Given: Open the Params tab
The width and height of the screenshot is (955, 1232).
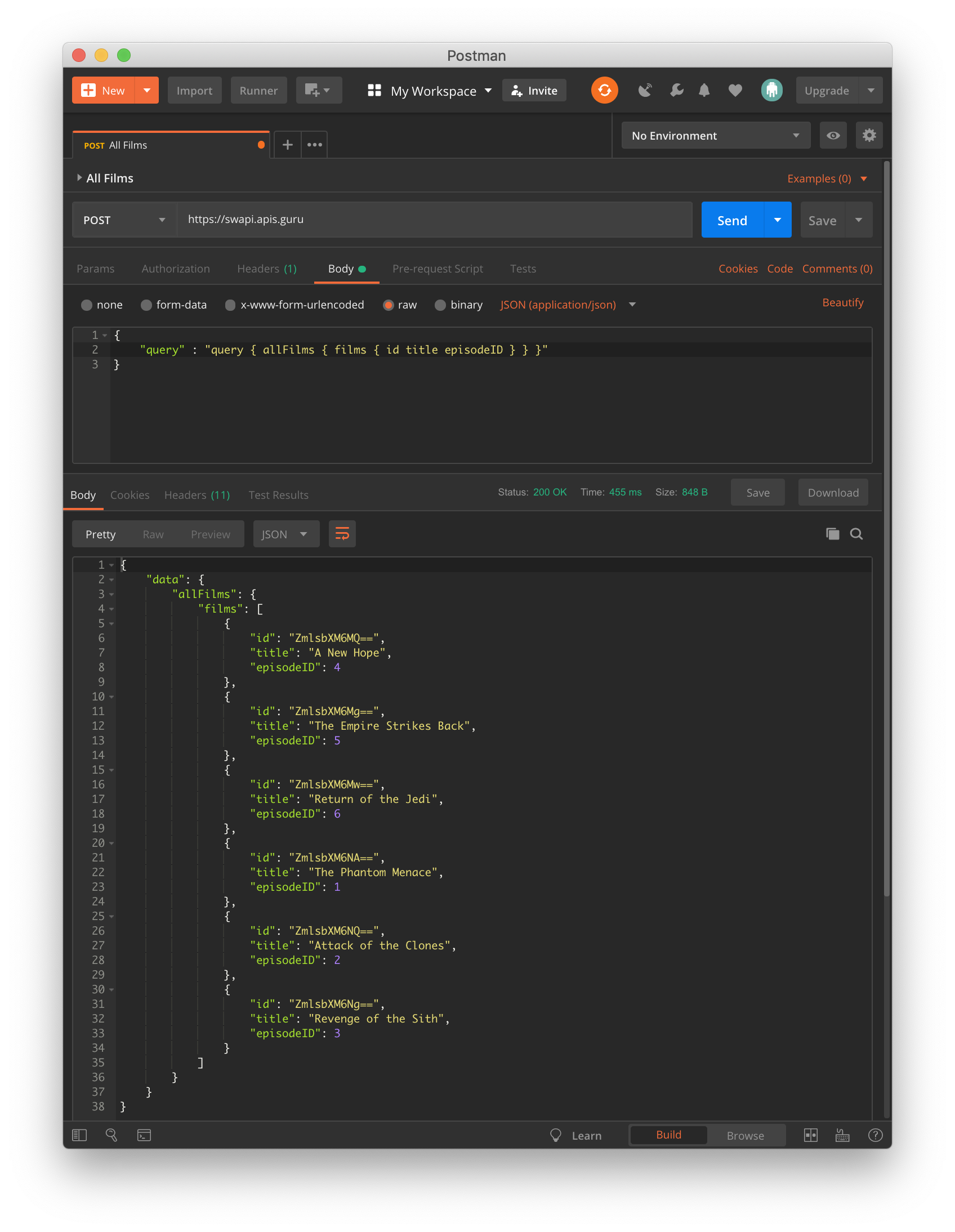Looking at the screenshot, I should [x=95, y=269].
